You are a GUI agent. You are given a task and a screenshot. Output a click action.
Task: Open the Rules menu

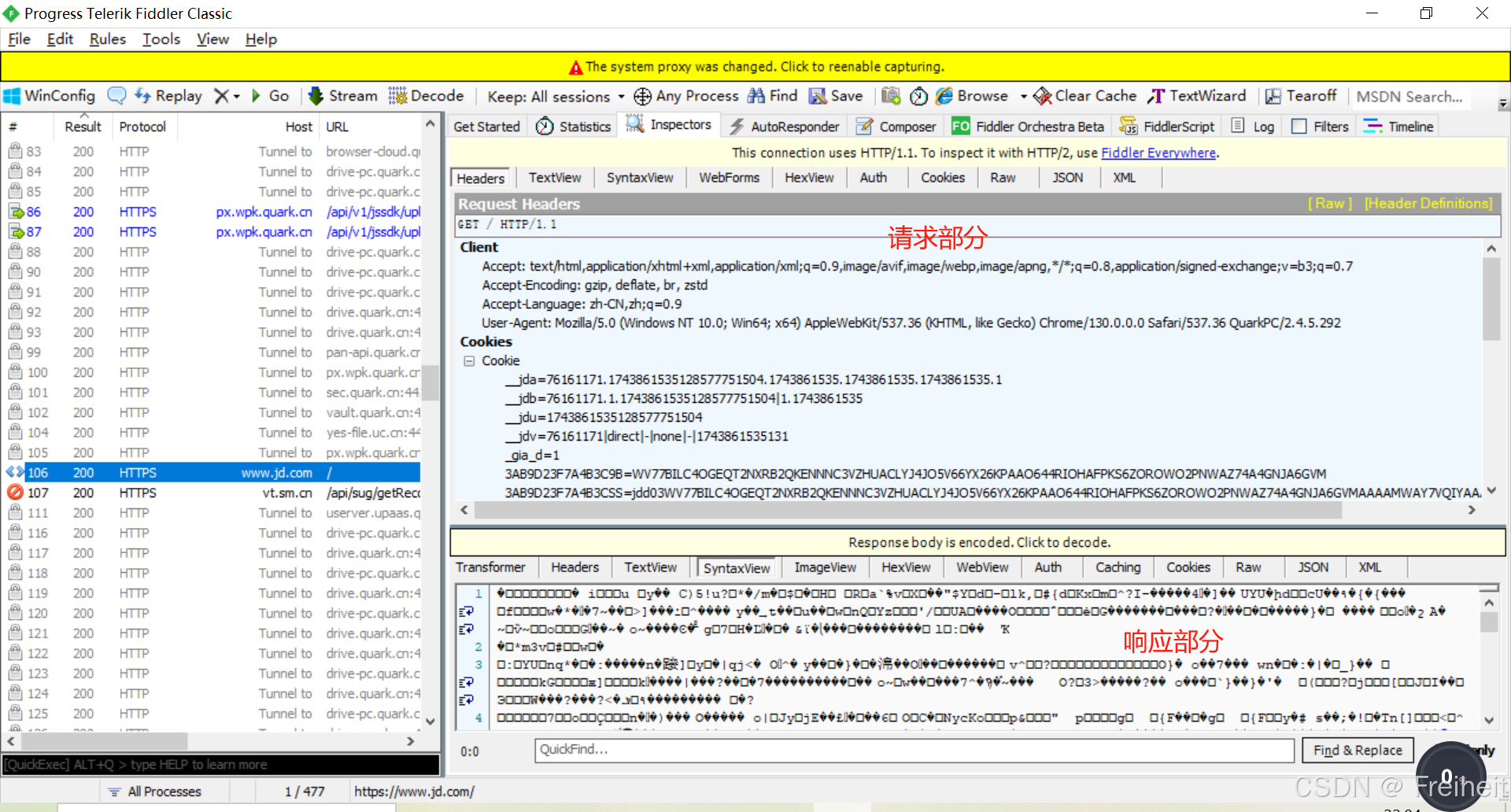coord(108,39)
